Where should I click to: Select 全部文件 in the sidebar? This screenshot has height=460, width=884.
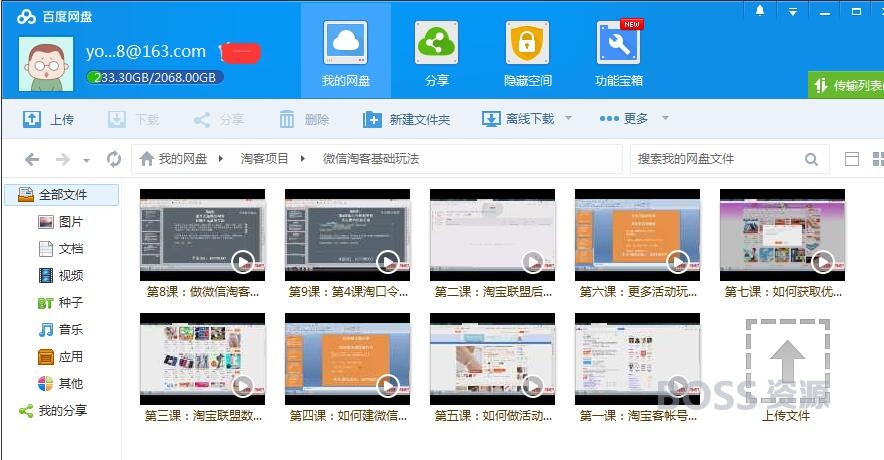point(62,194)
